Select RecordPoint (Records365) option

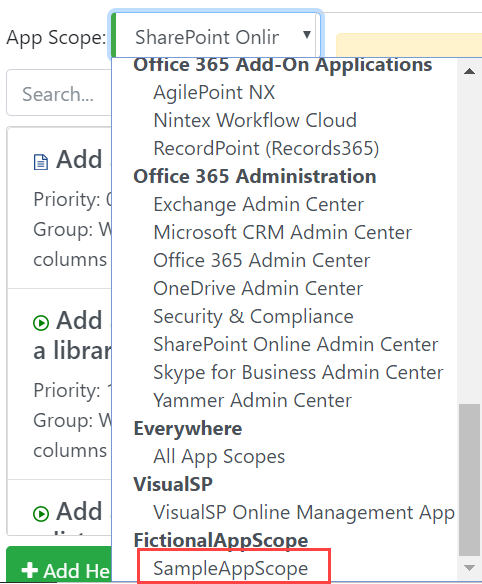(266, 148)
